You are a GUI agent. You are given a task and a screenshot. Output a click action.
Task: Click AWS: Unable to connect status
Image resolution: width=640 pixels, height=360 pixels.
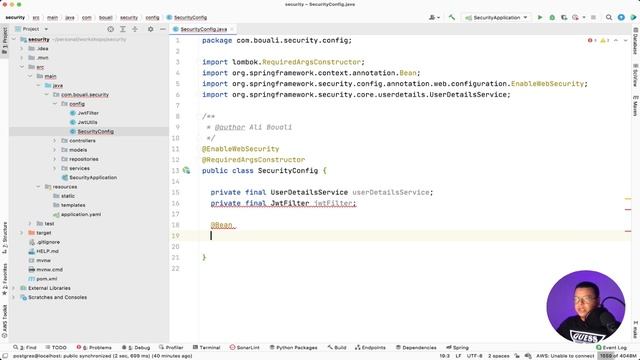click(x=564, y=356)
